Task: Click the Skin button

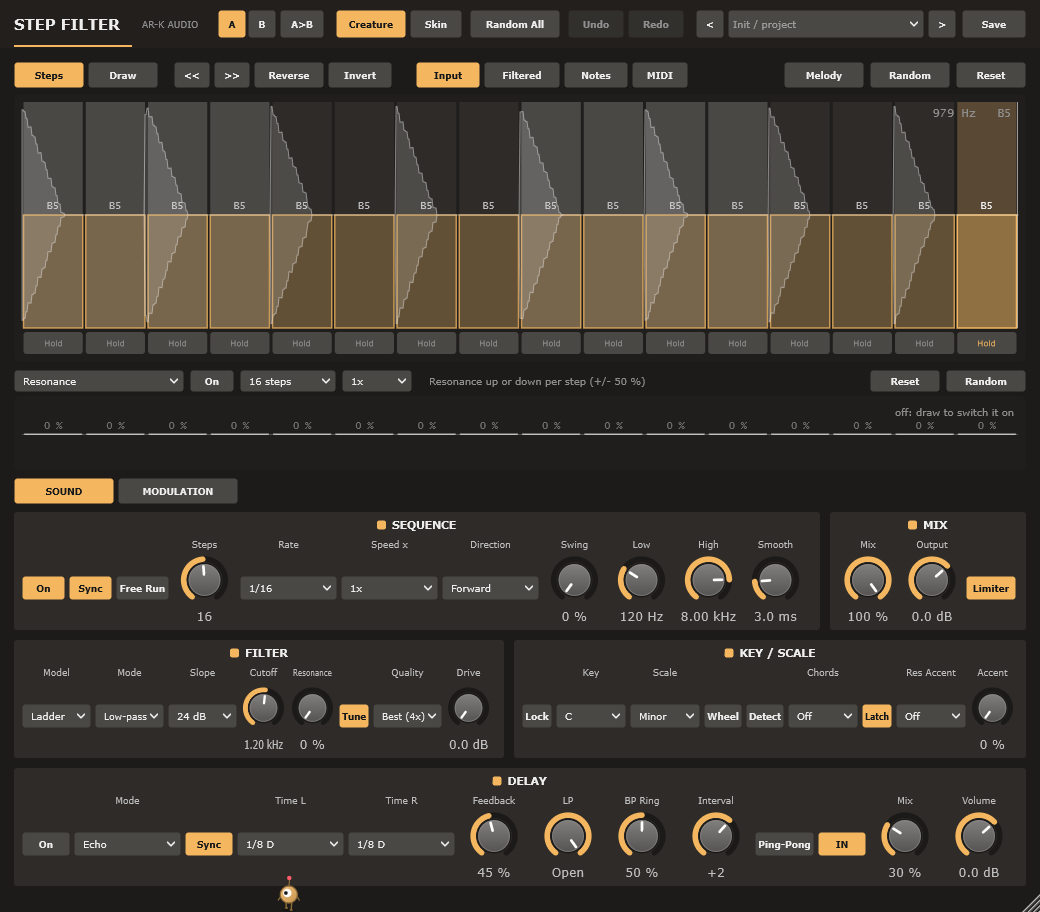Action: 436,25
